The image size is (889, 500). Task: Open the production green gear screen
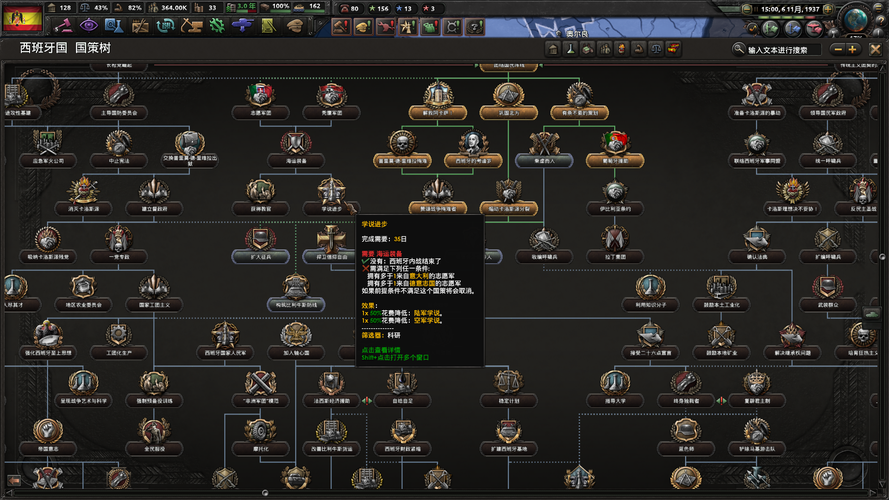[x=217, y=26]
